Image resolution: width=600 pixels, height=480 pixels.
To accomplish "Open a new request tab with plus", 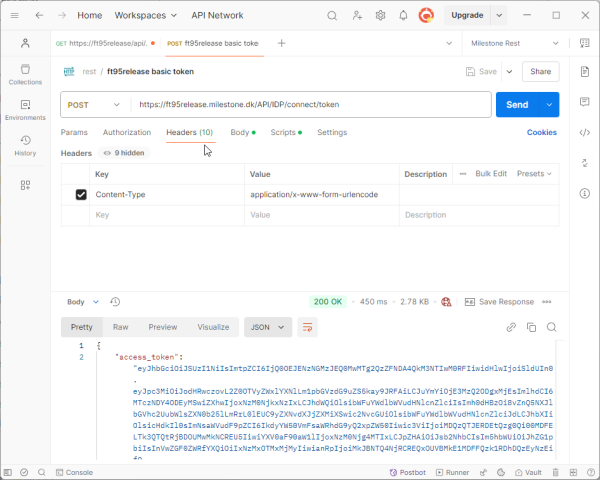I will click(x=281, y=43).
